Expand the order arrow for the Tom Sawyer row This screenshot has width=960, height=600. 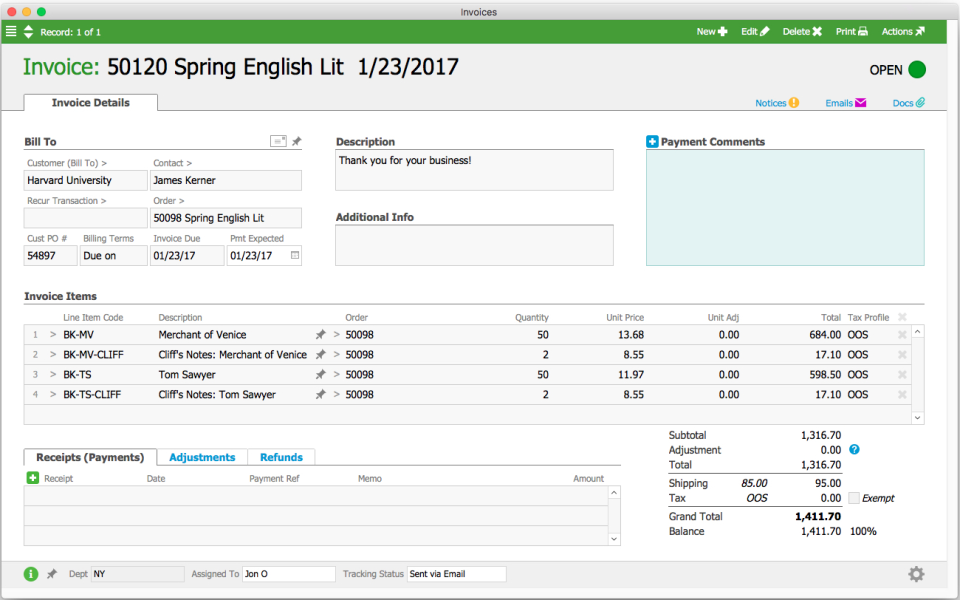click(x=336, y=375)
